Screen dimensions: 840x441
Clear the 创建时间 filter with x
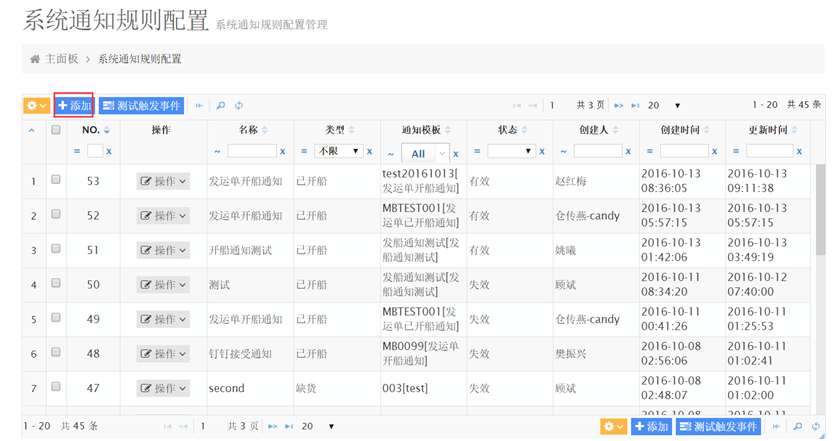click(x=714, y=152)
